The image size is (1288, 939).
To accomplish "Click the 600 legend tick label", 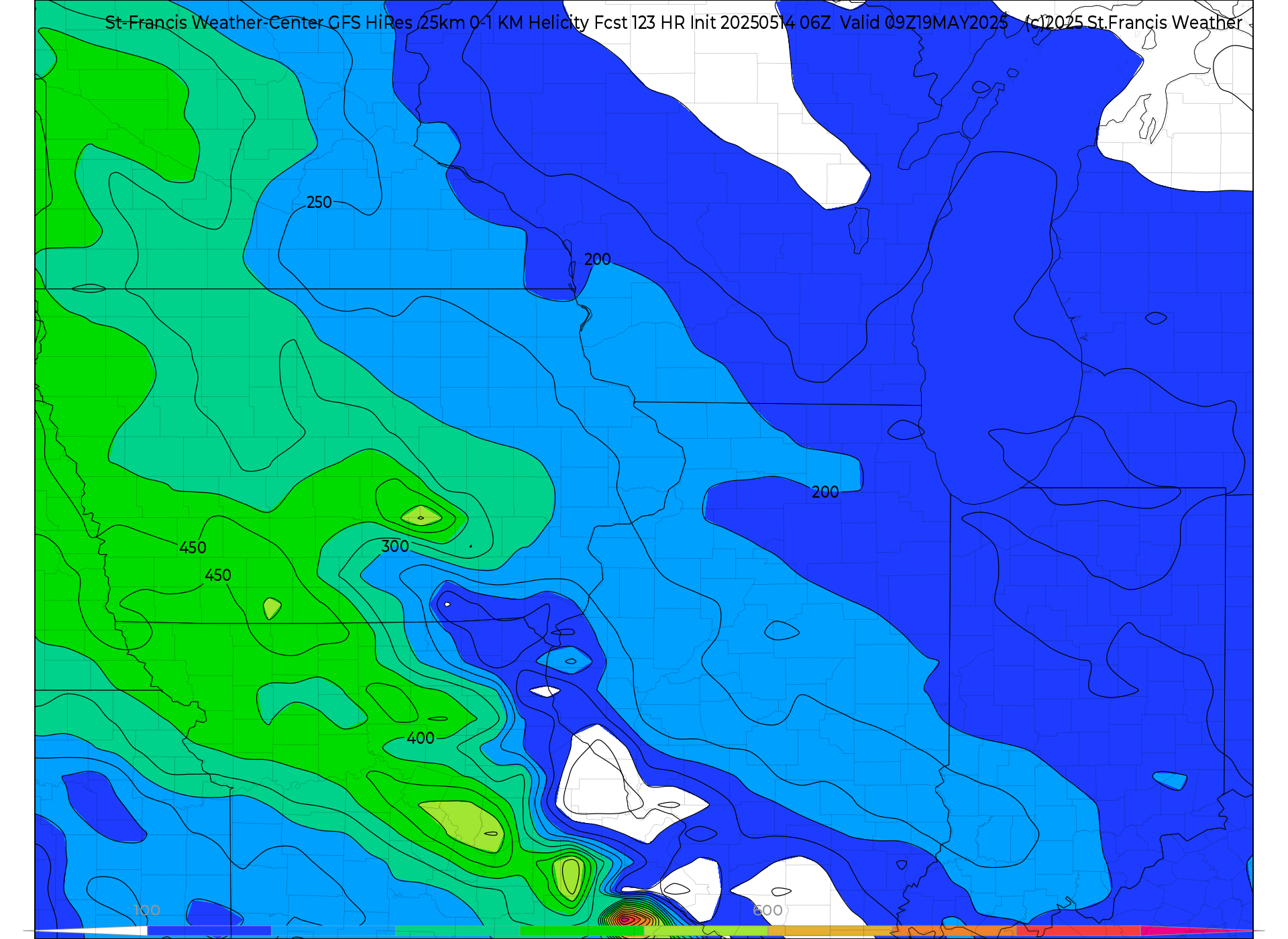I will (767, 911).
